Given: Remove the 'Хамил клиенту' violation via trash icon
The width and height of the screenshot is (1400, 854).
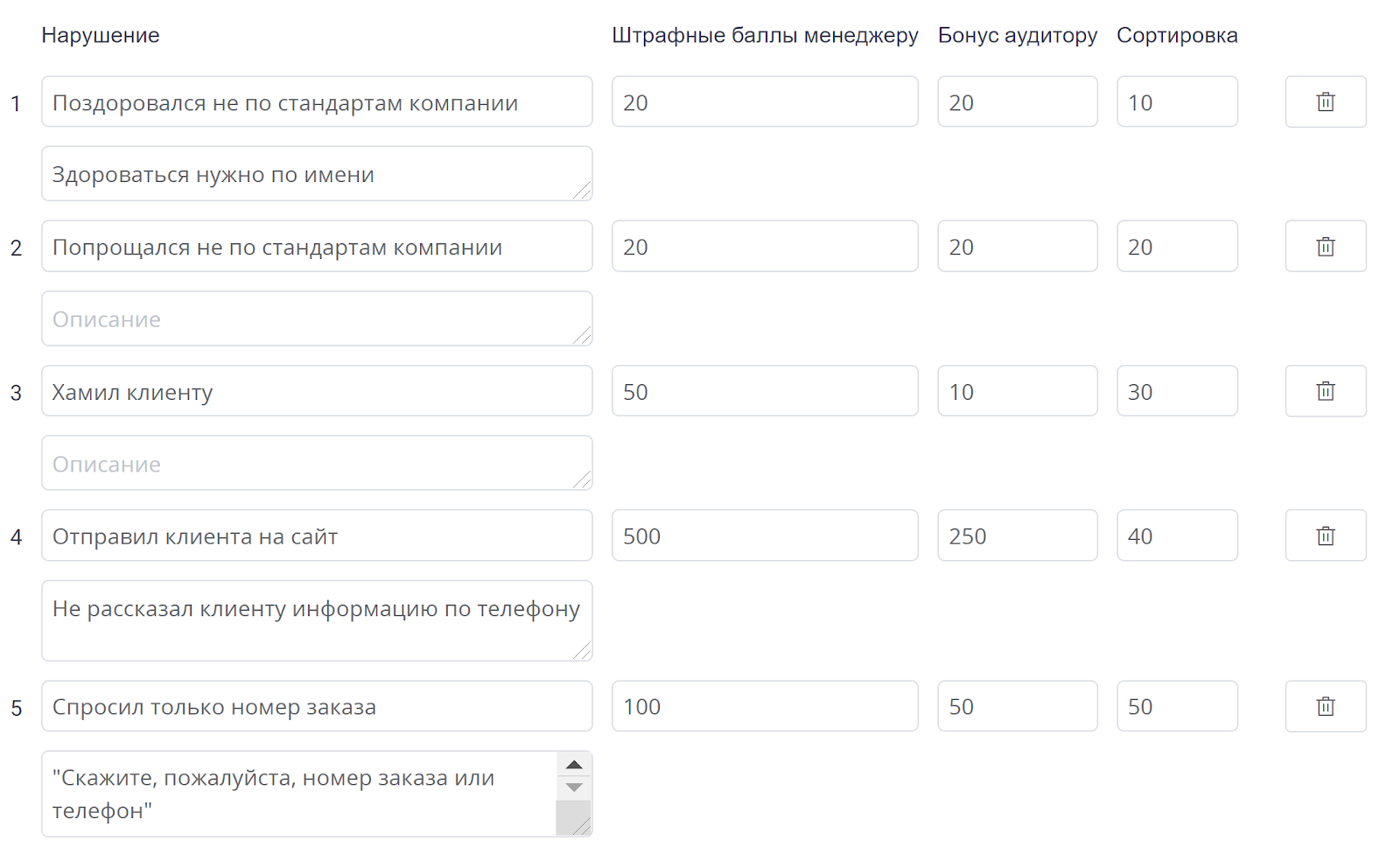Looking at the screenshot, I should [1325, 390].
